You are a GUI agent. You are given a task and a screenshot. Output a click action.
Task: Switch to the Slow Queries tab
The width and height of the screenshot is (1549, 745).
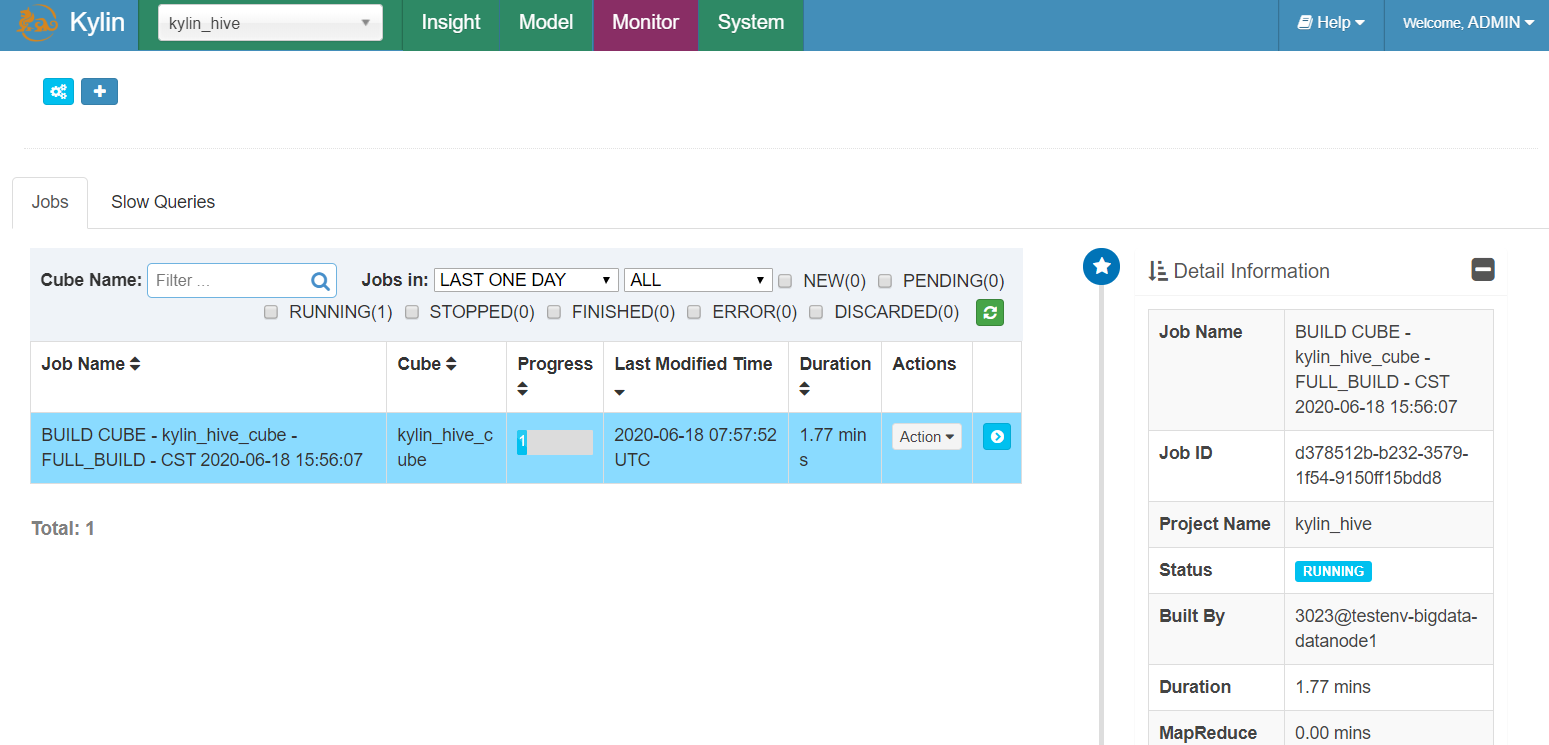(163, 202)
